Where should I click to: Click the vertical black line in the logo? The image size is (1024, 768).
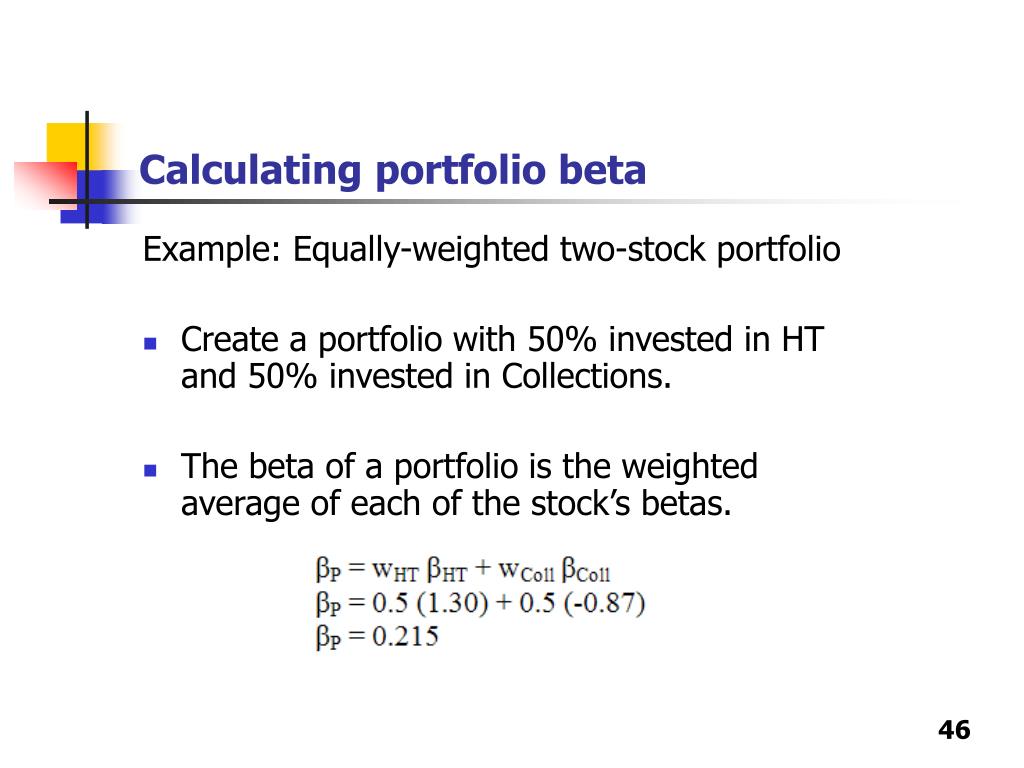87,170
